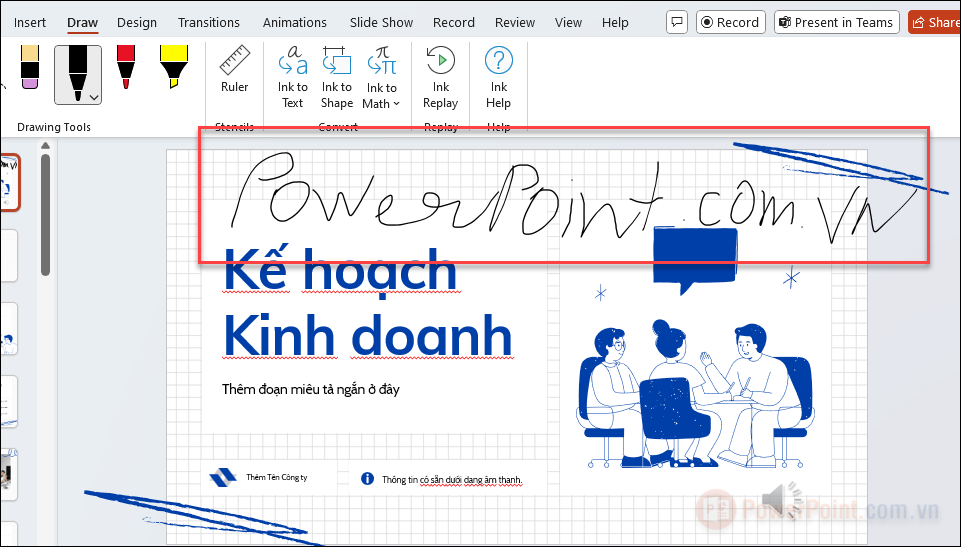Select the third slide thumbnail with people
The image size is (961, 547).
point(9,328)
